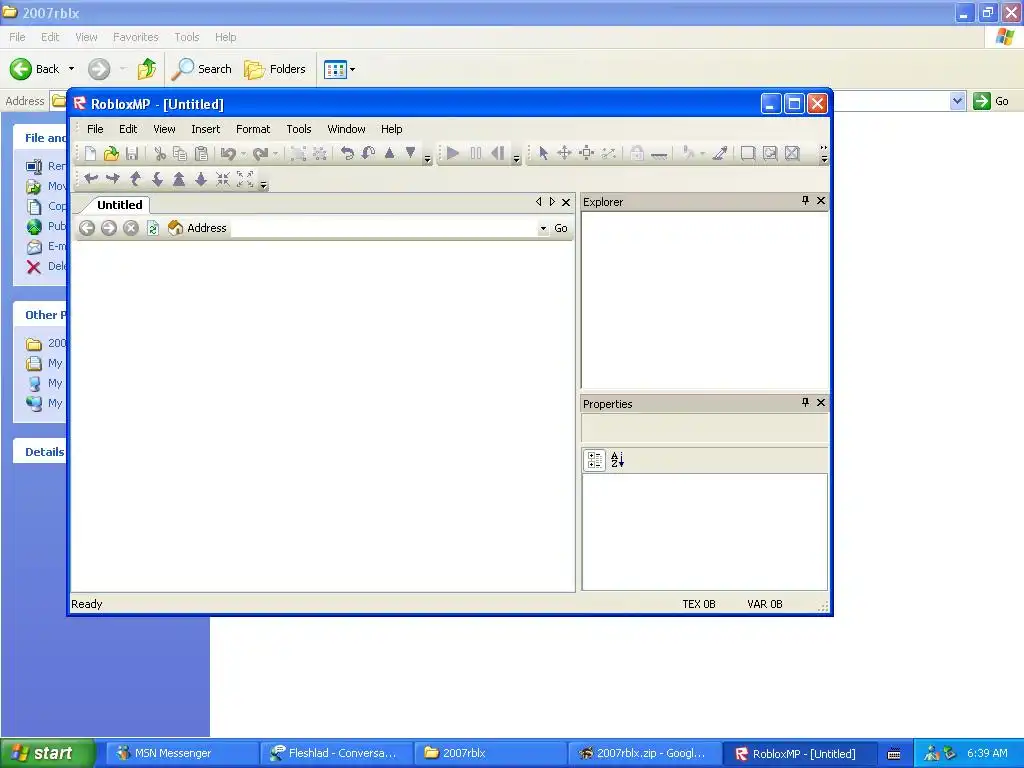Screen dimensions: 1024x768
Task: Select the arrow pointer tool
Action: [x=543, y=153]
